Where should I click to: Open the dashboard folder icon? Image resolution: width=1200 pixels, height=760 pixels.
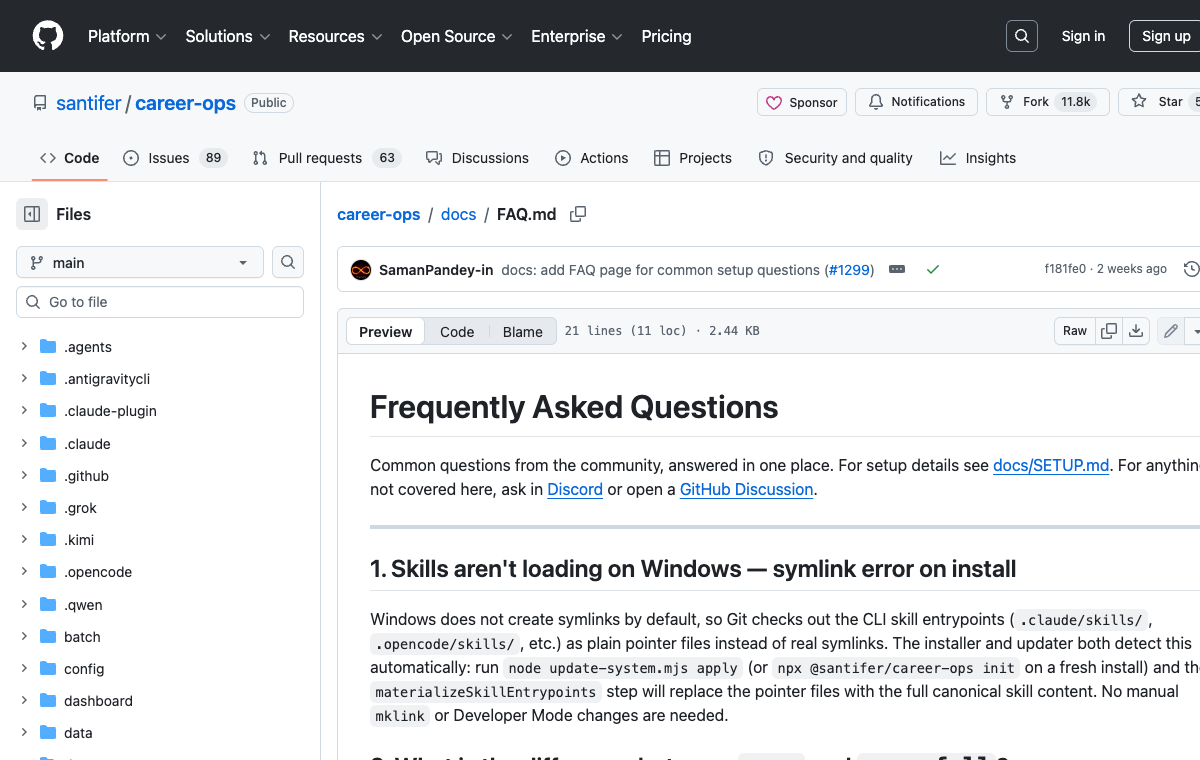(x=48, y=701)
